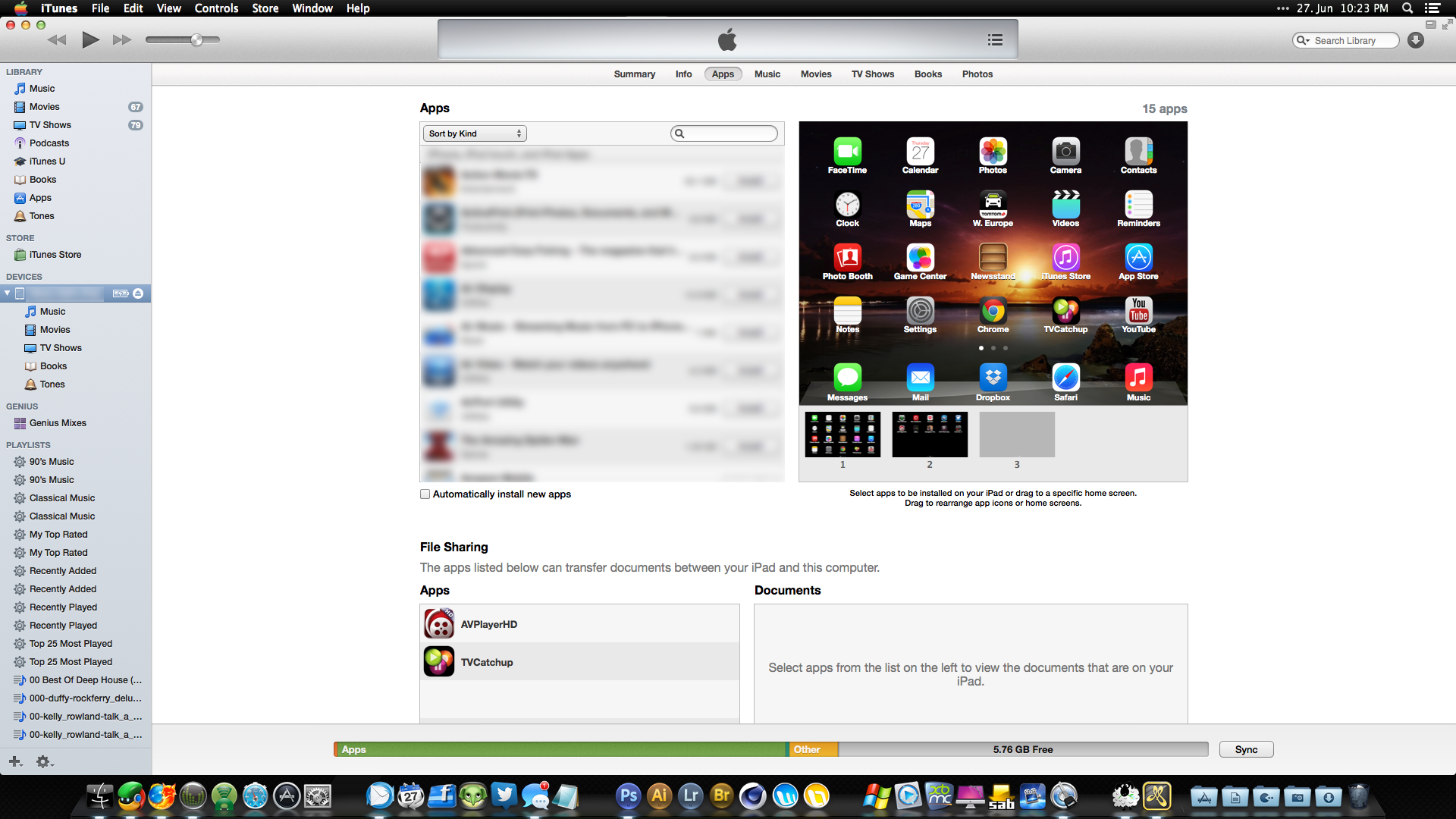Select AVPlayerHD in File Sharing apps
Image resolution: width=1456 pixels, height=819 pixels.
(x=579, y=624)
